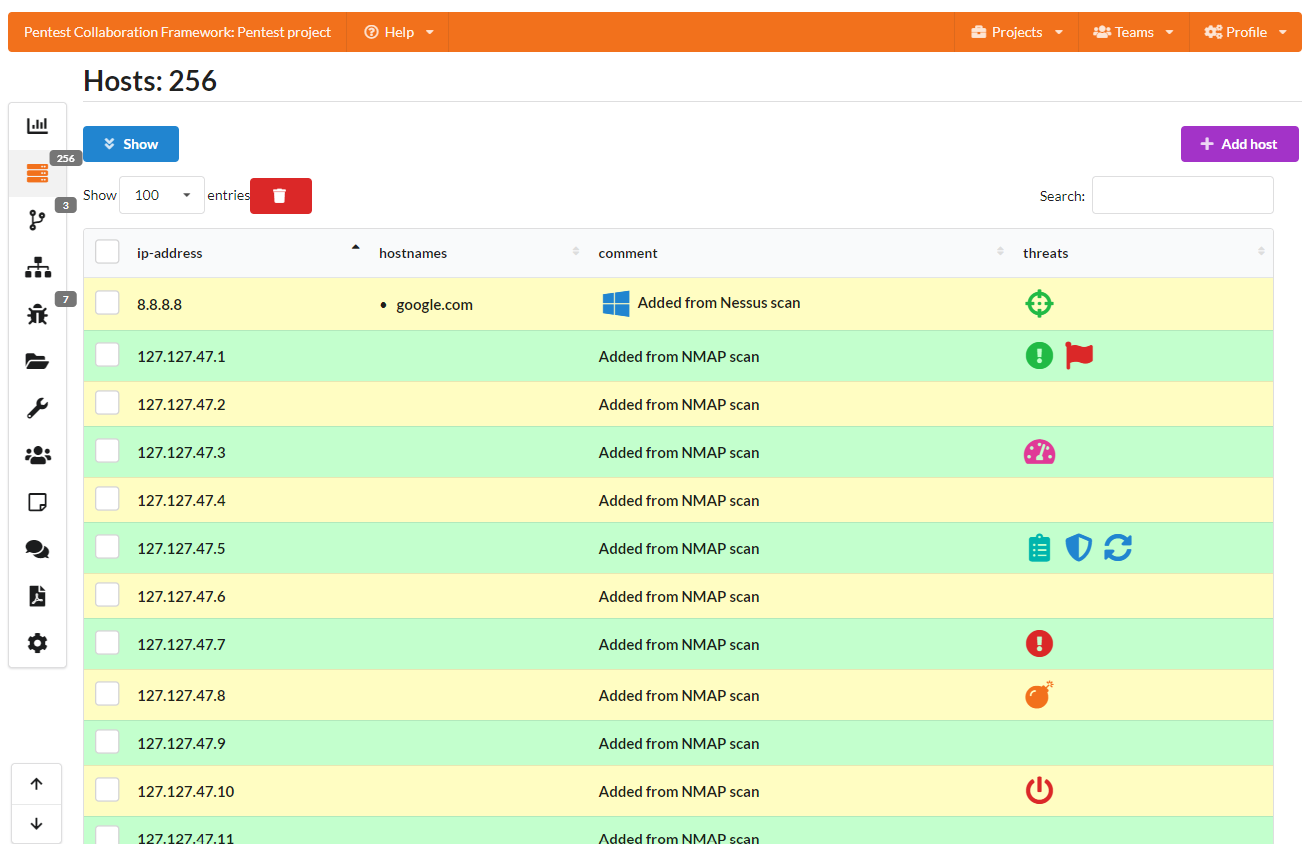Image resolution: width=1311 pixels, height=844 pixels.
Task: Open the chat comments sidebar icon
Action: pos(37,549)
